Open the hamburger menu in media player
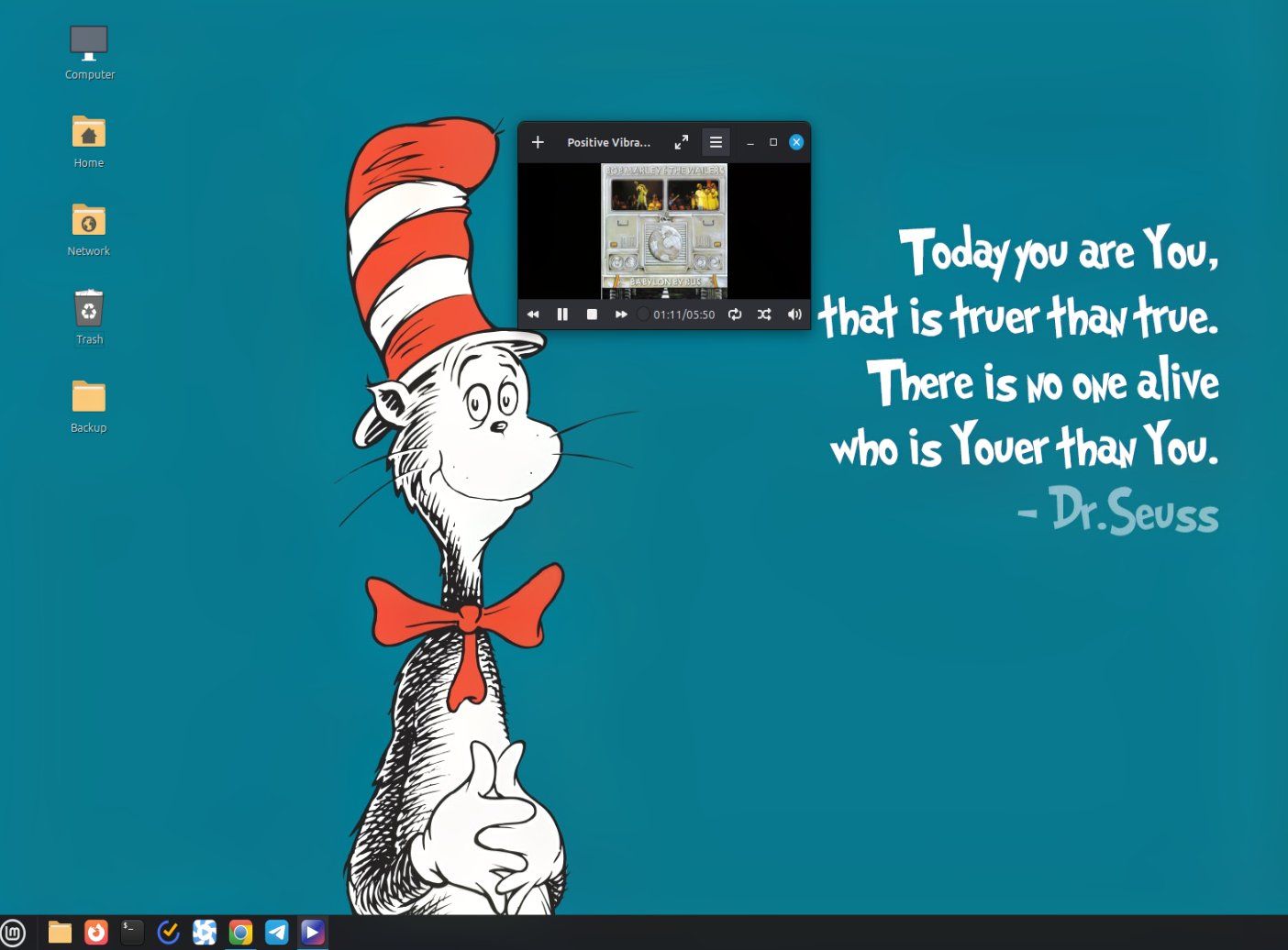This screenshot has width=1288, height=950. (716, 142)
